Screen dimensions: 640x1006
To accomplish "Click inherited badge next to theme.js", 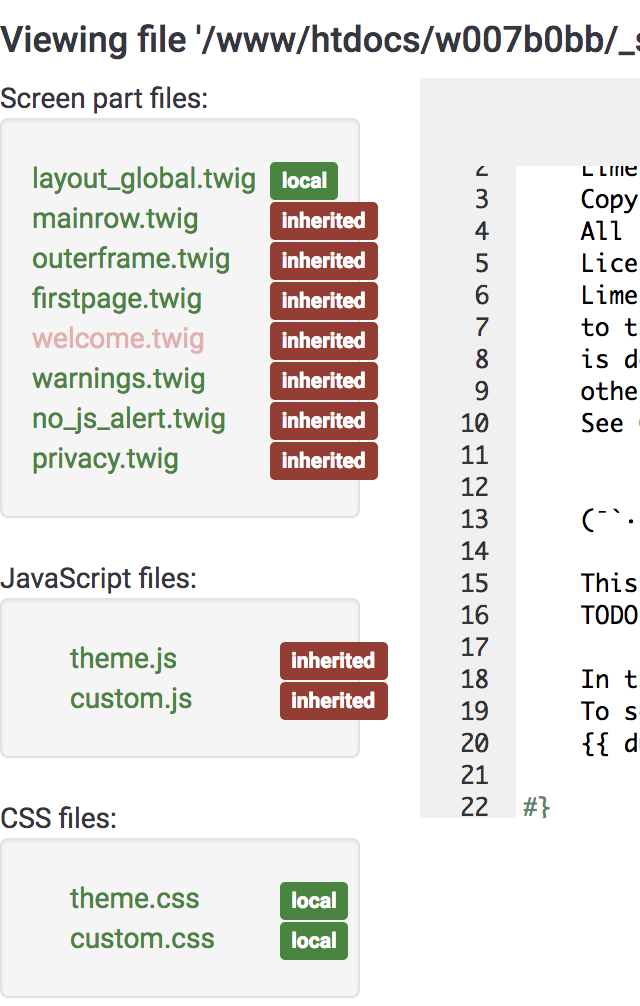I will click(x=333, y=661).
